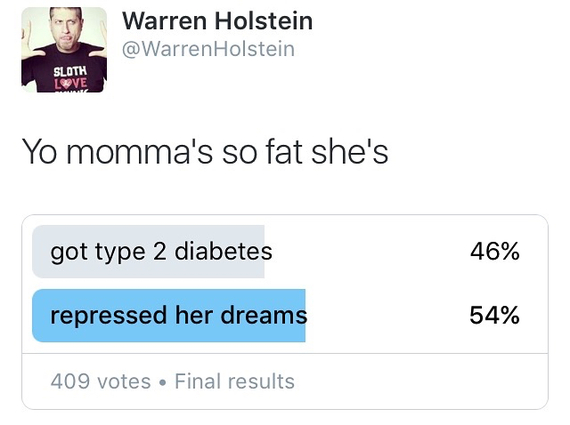Click the gray 46% result bar end
Image resolution: width=570 pixels, height=425 pixels.
coord(261,252)
